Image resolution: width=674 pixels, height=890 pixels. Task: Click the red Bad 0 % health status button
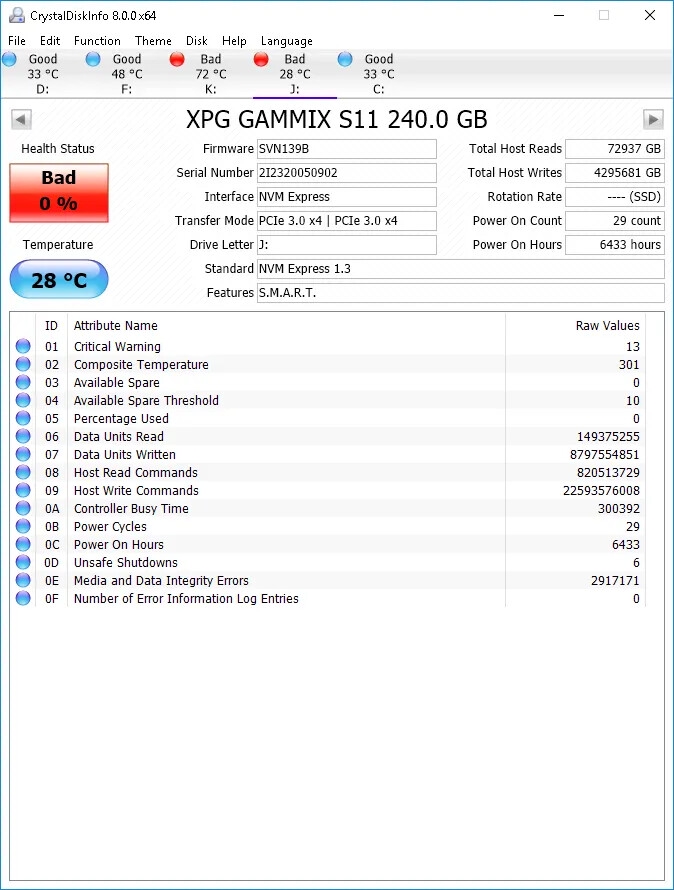click(59, 193)
